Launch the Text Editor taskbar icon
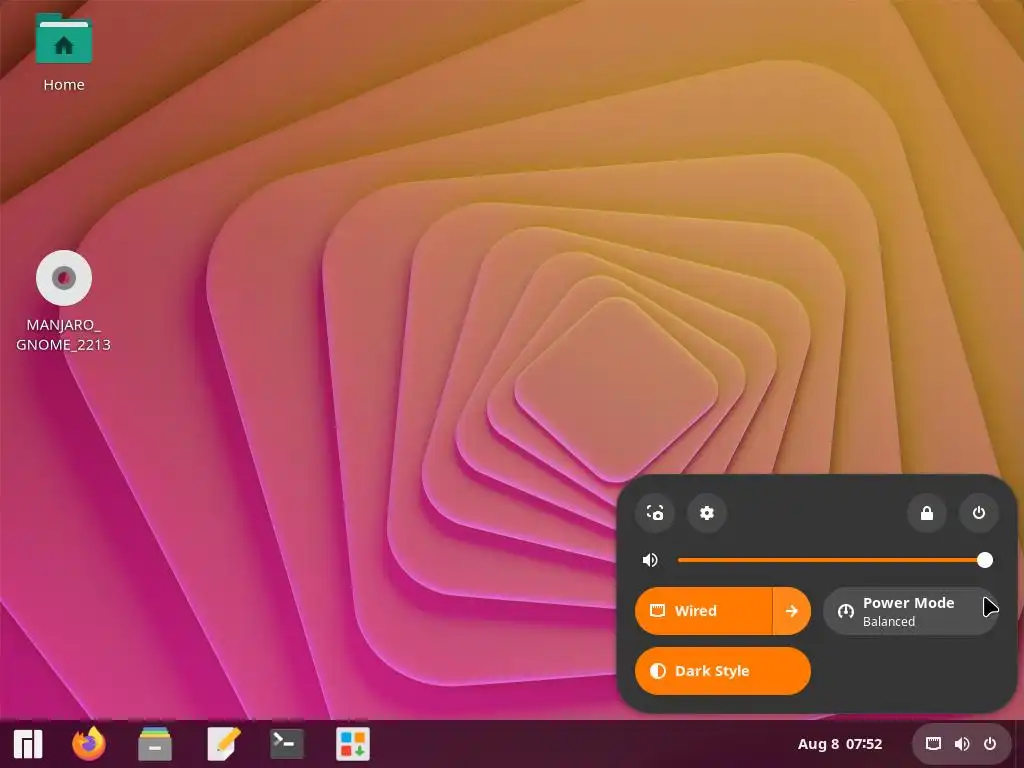 tap(223, 744)
